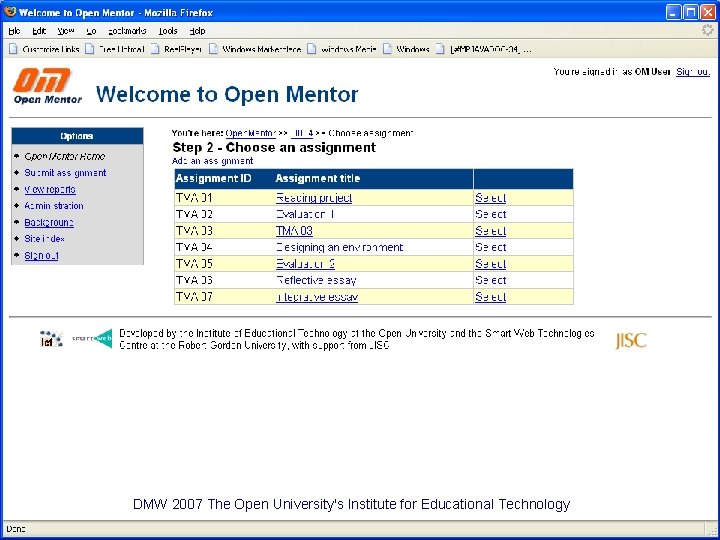Click OpenMentor breadcrumb link
This screenshot has height=540, width=720.
pyautogui.click(x=251, y=133)
